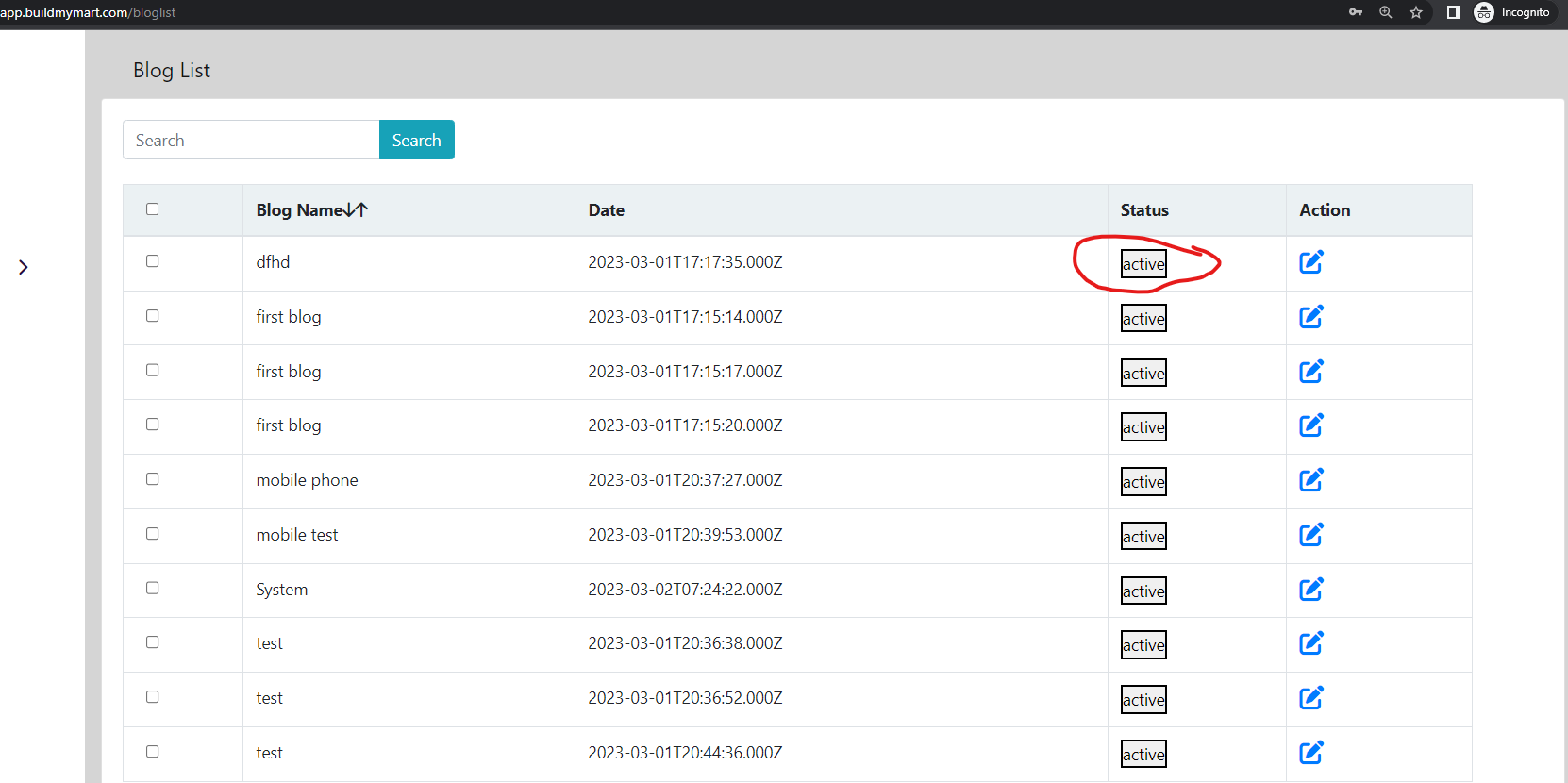This screenshot has width=1568, height=783.
Task: Click the bookmark star icon in browser
Action: tap(1416, 12)
